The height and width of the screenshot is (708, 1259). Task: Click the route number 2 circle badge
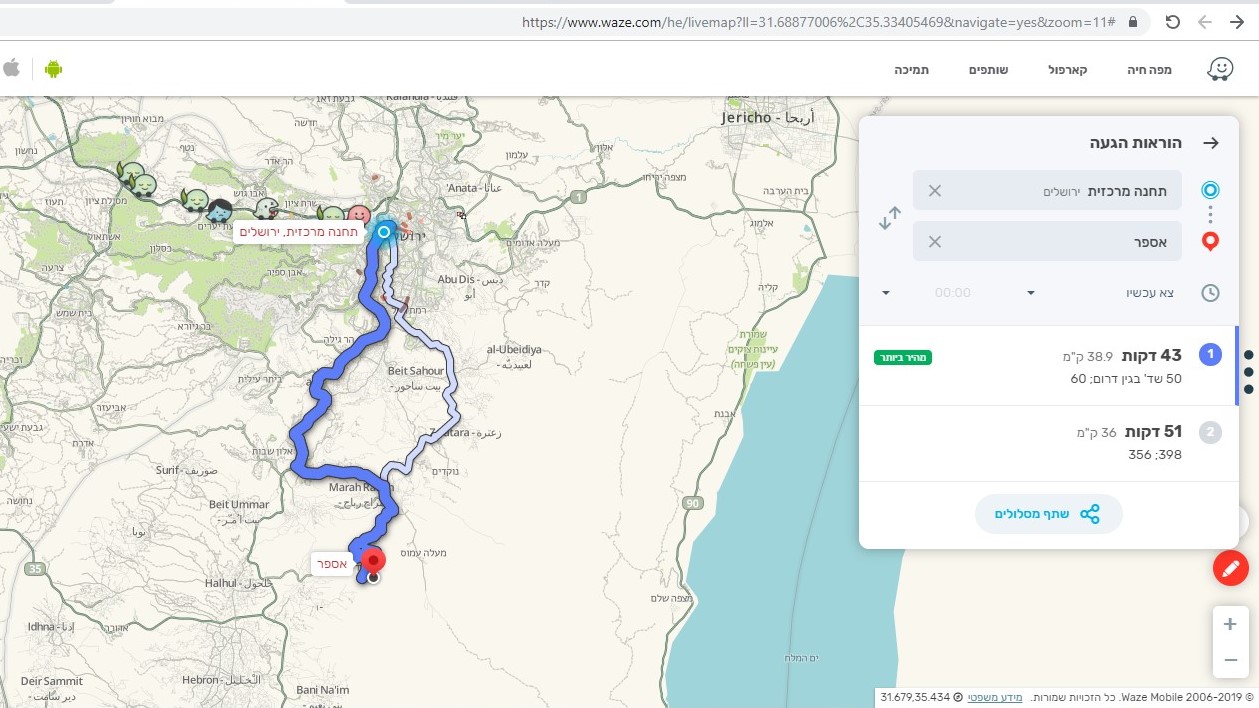coord(1210,432)
